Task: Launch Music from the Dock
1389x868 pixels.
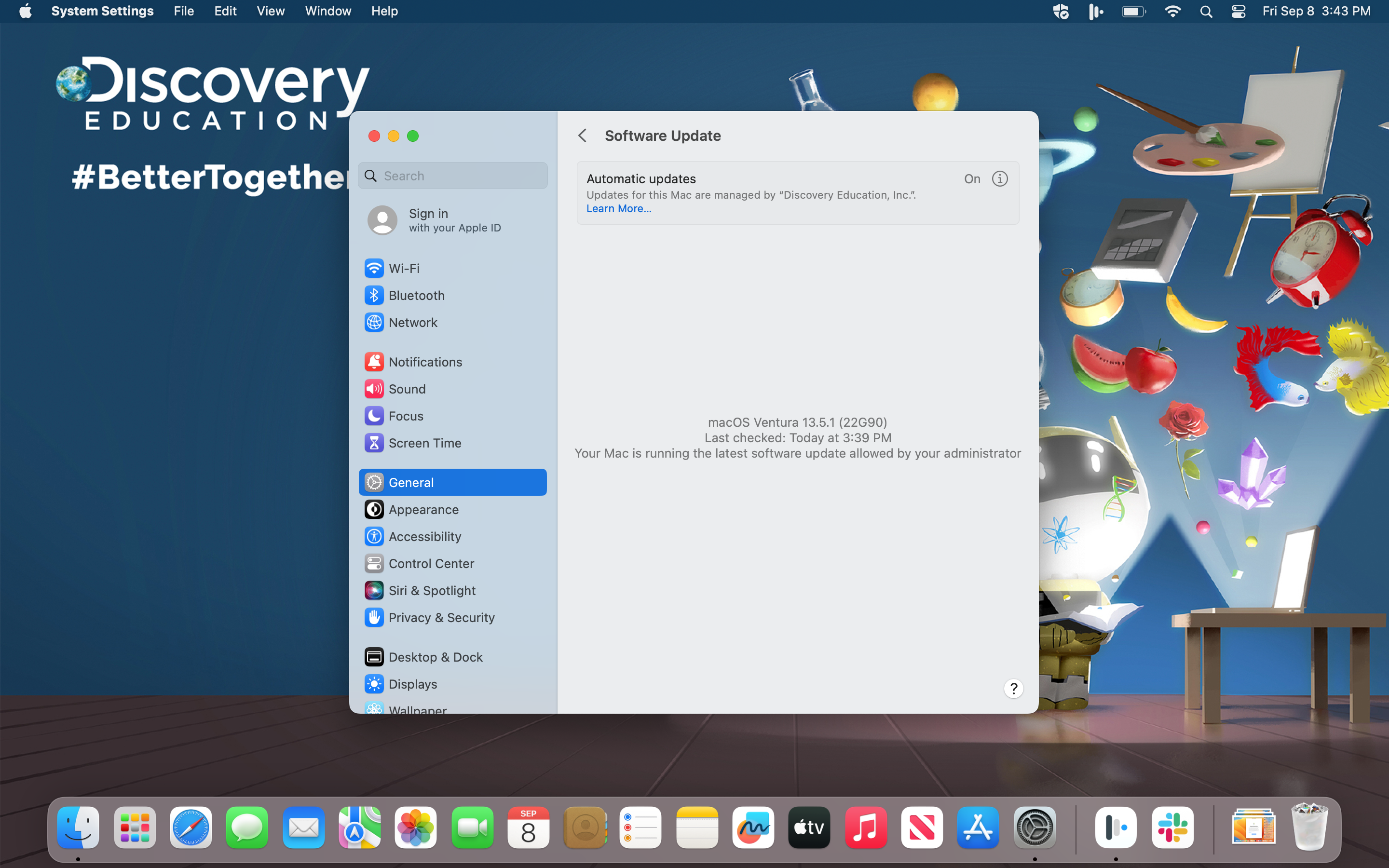Action: pos(866,827)
